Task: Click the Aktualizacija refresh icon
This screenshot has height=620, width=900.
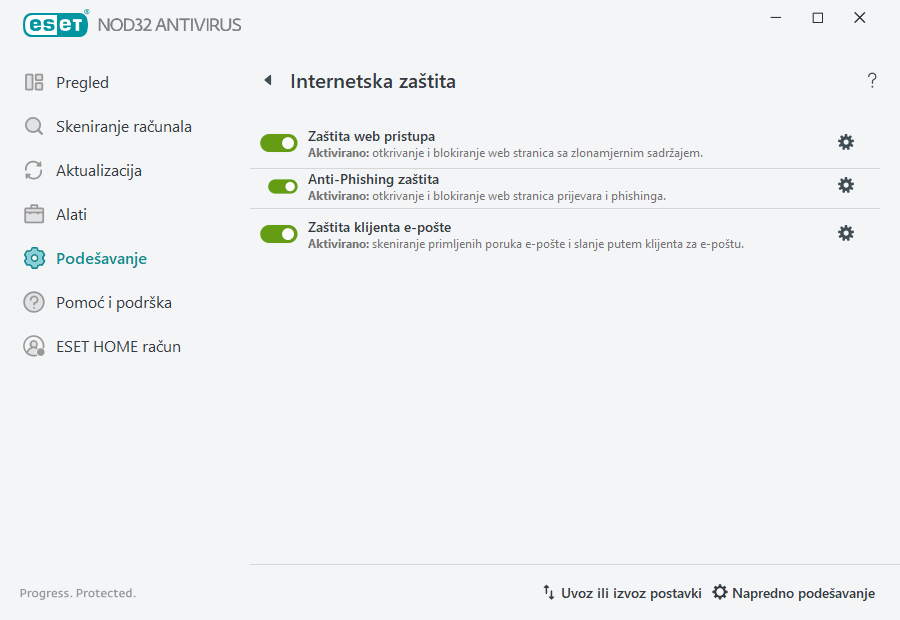Action: coord(33,170)
